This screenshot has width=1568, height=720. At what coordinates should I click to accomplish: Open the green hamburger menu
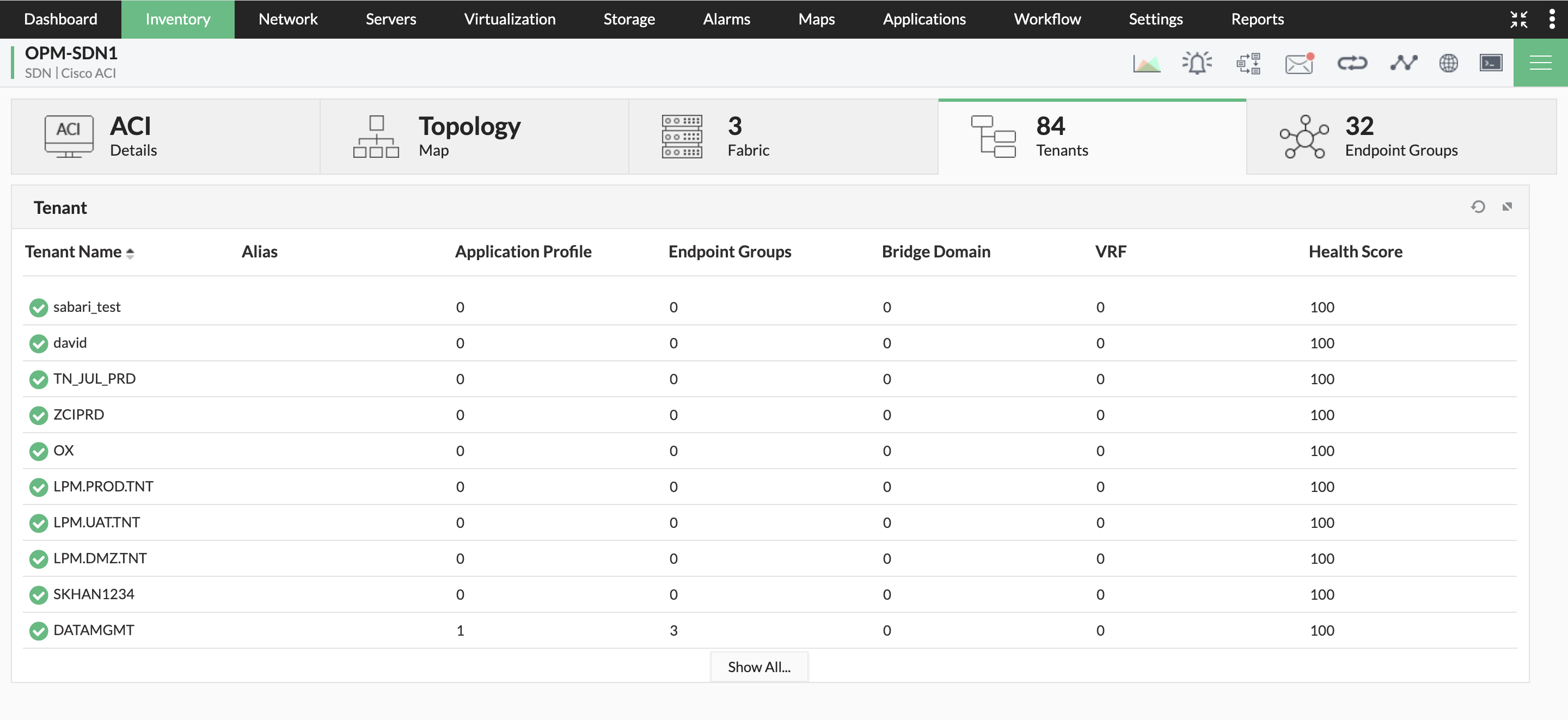point(1540,63)
